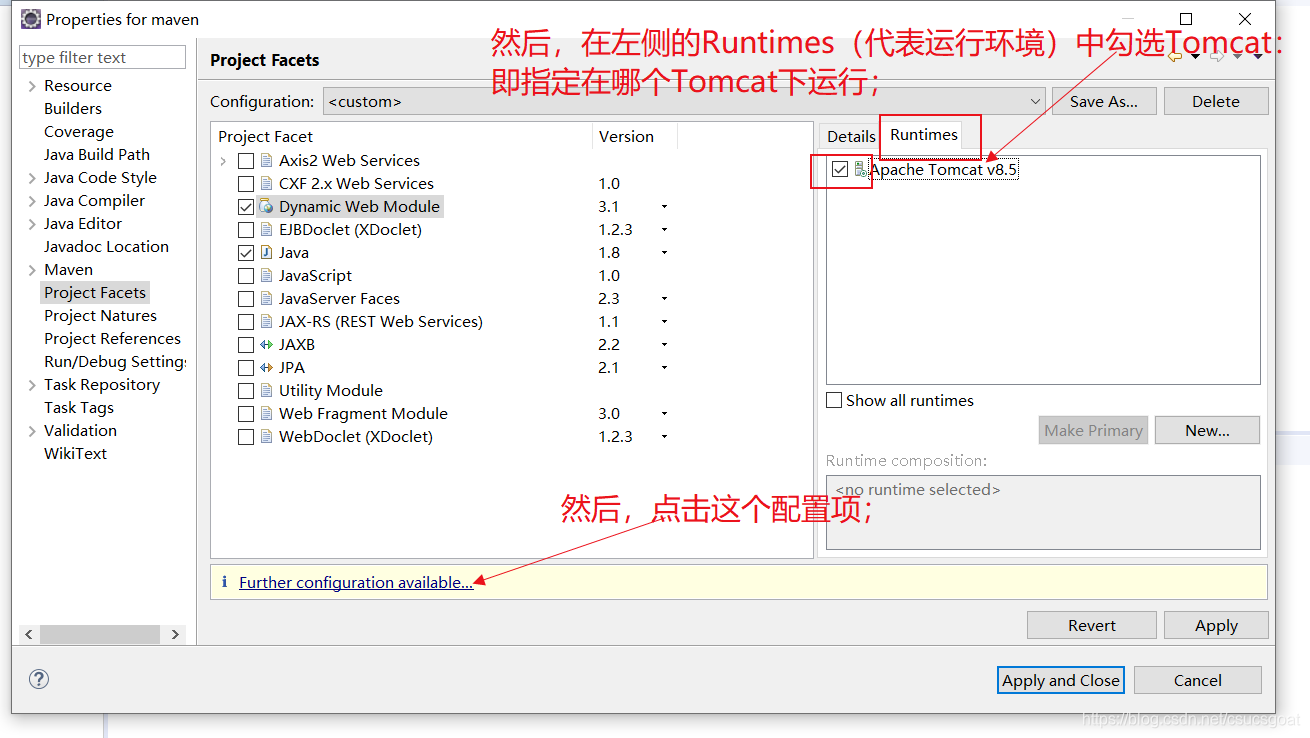Click the JavaServer Faces facet icon
The height and width of the screenshot is (738, 1310).
click(x=266, y=299)
